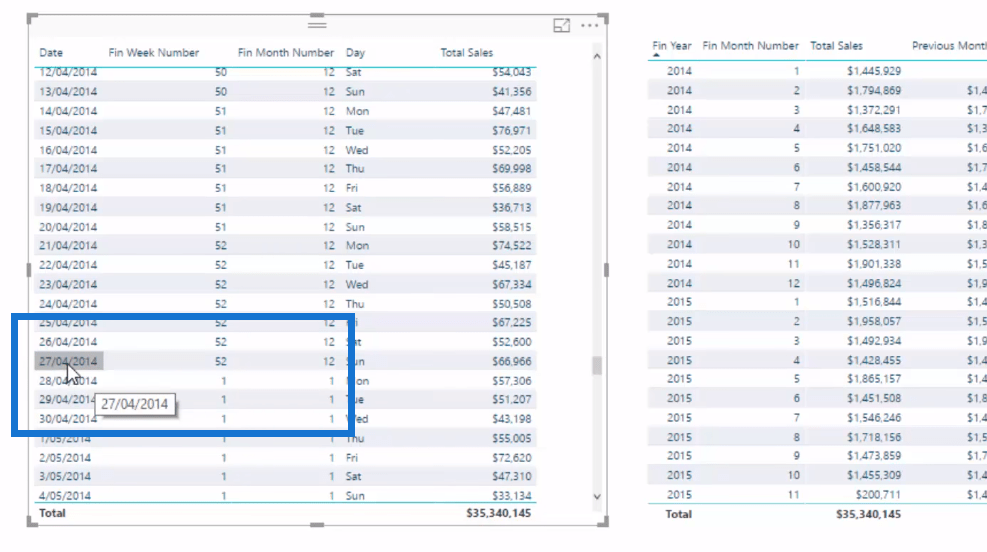Screen dimensions: 987x552
Task: Sort left table by Day column
Action: pyautogui.click(x=355, y=53)
